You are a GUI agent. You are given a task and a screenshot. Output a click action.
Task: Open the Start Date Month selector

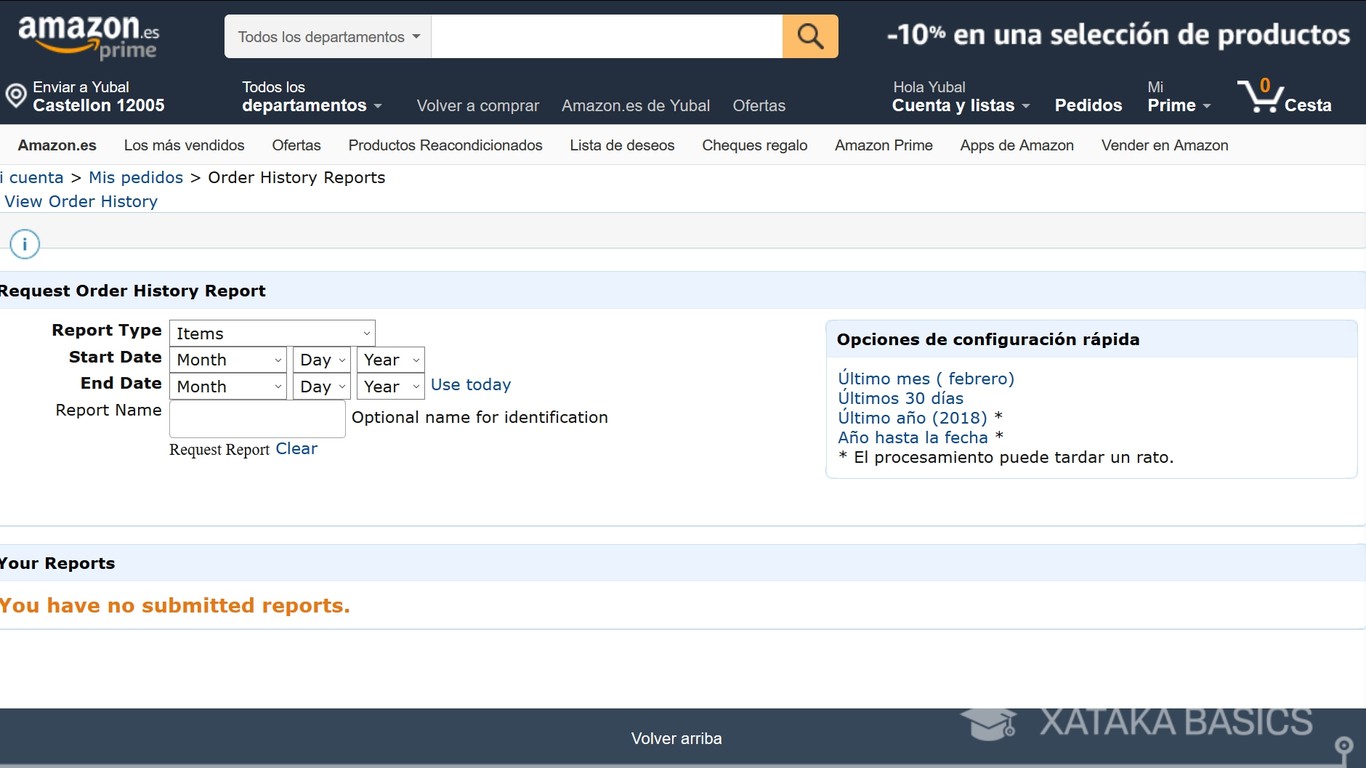[x=228, y=359]
